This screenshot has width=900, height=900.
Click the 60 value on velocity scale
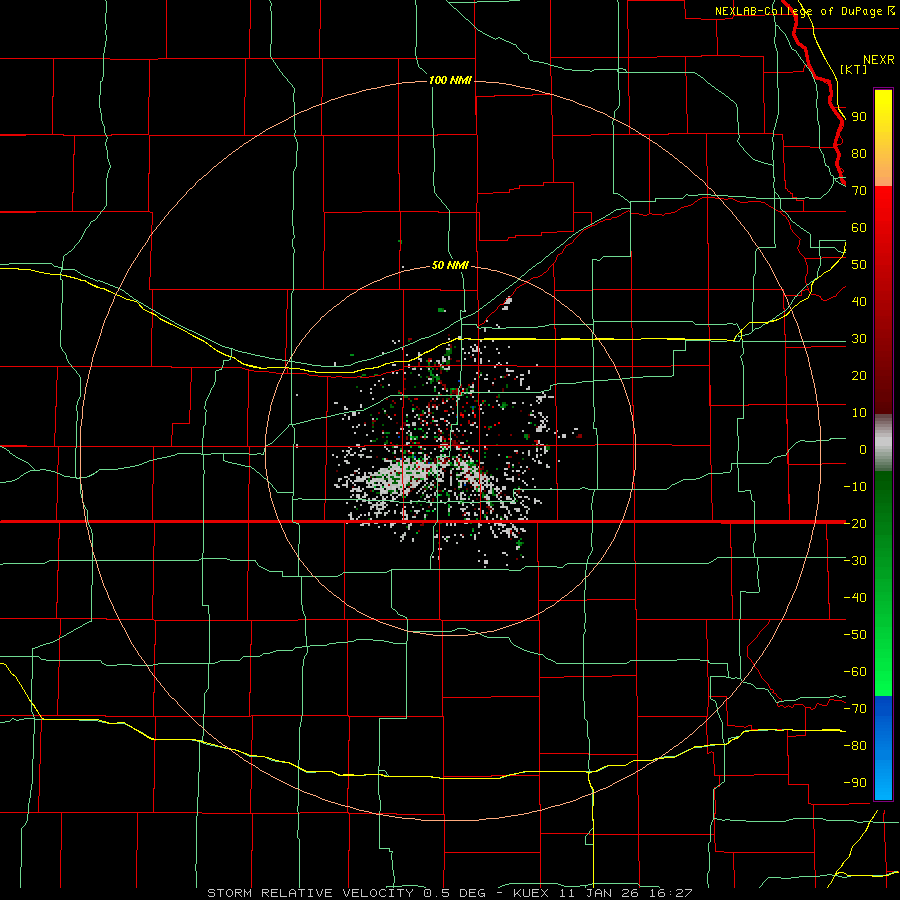(x=859, y=228)
